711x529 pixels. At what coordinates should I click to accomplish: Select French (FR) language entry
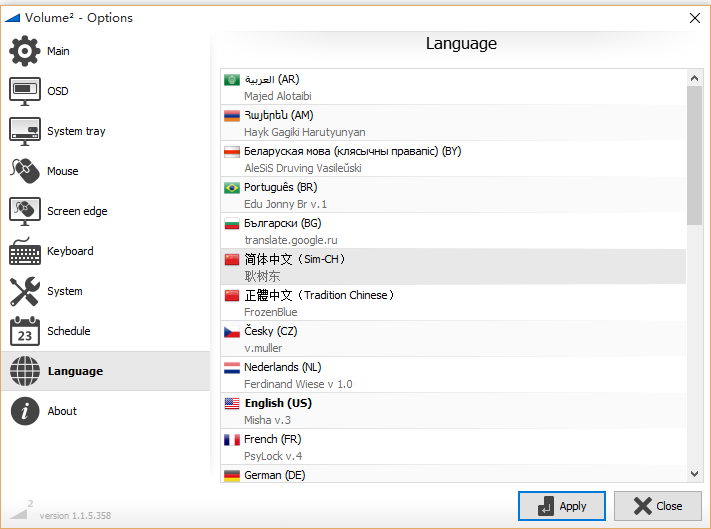273,439
